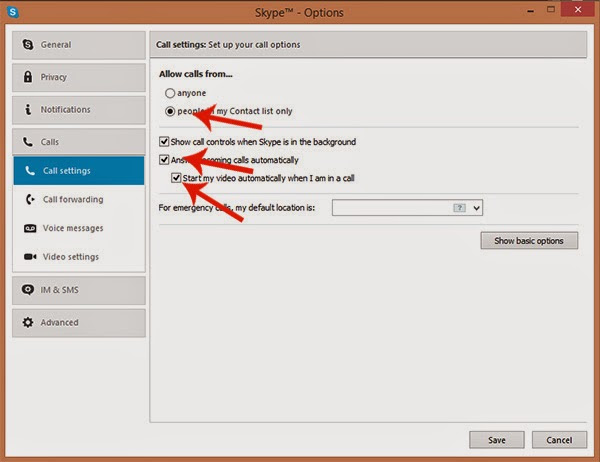The image size is (600, 462).
Task: Open the Advanced settings section
Action: click(x=79, y=323)
